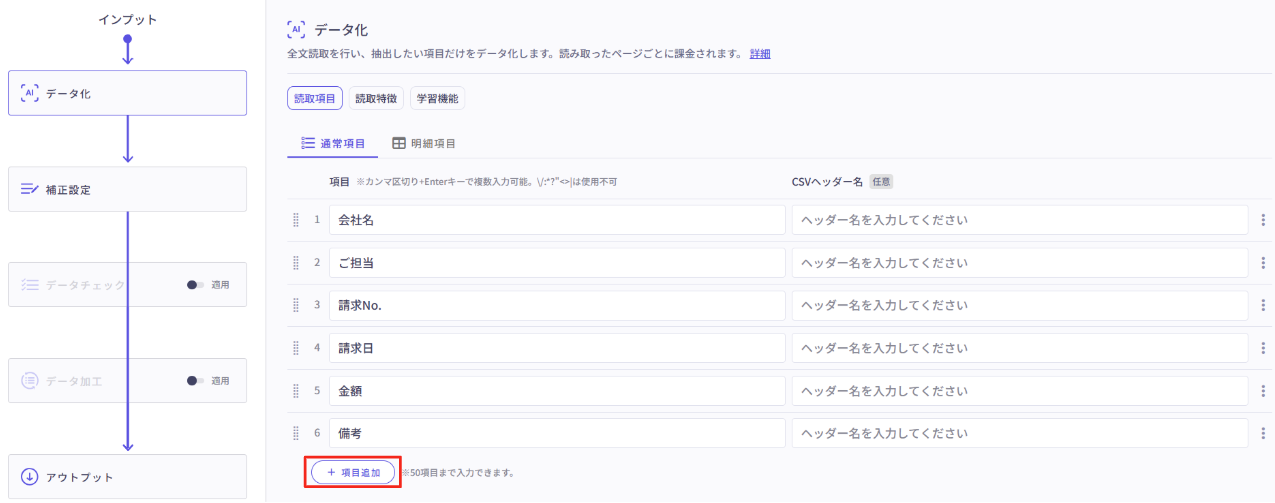The height and width of the screenshot is (503, 1275).
Task: Select the データ化 step in workflow
Action: (127, 93)
